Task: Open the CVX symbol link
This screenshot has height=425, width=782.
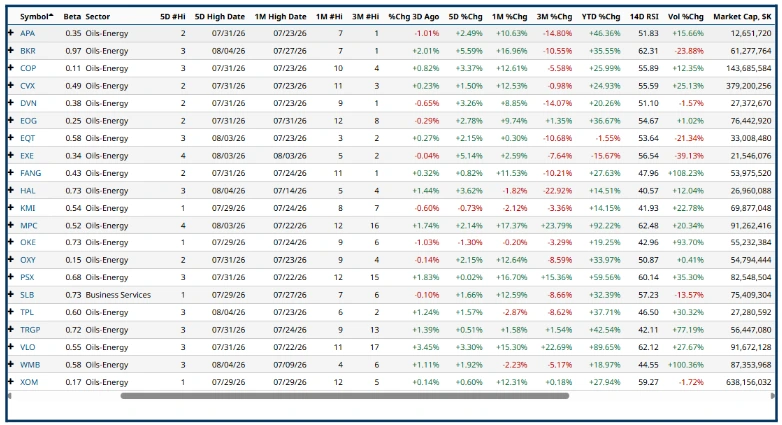Action: 27,85
